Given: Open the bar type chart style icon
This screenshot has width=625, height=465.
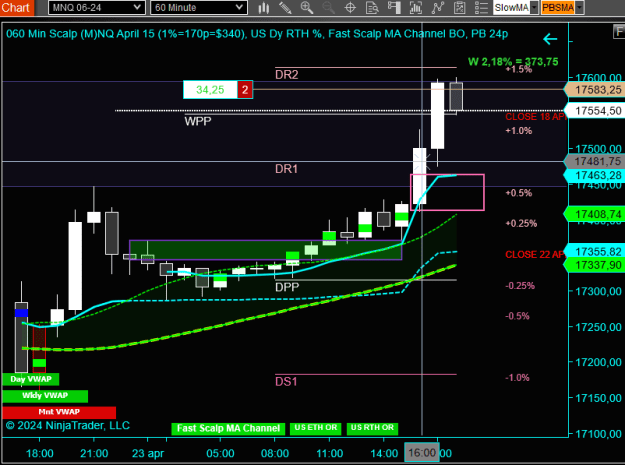Looking at the screenshot, I should click(263, 8).
